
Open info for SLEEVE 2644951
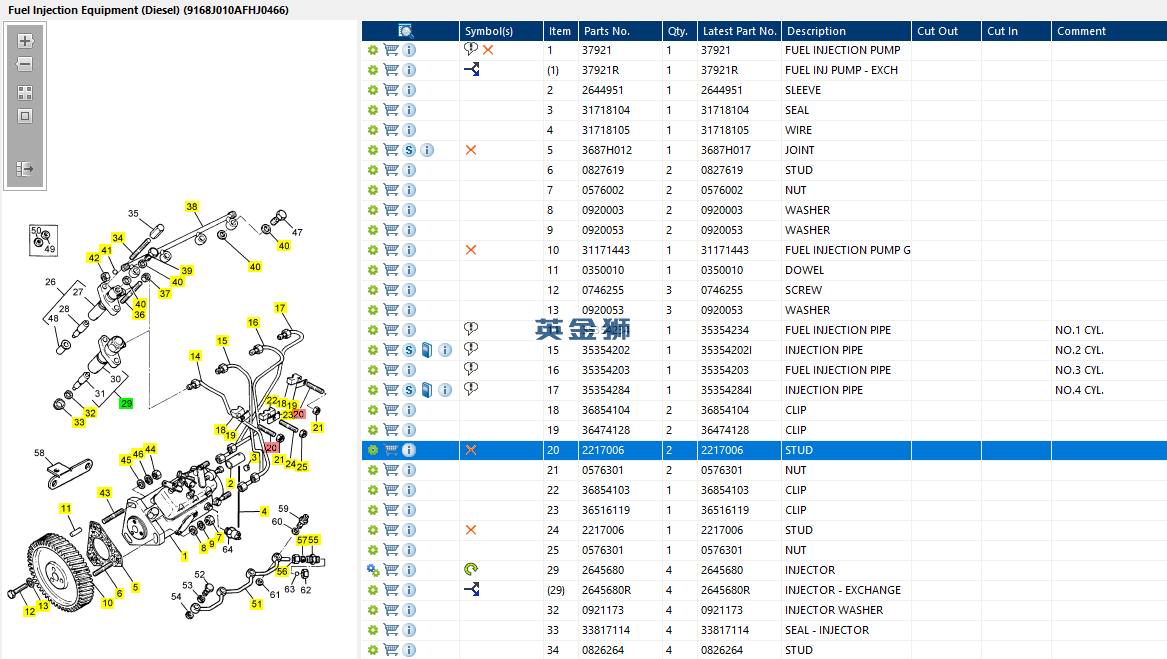[x=409, y=90]
